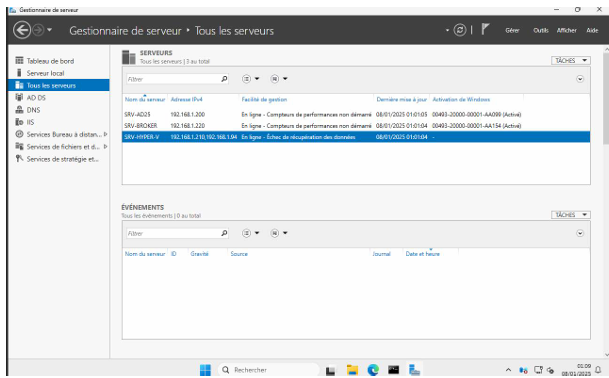The width and height of the screenshot is (609, 378).
Task: Click IP address 192.168.1.220
Action: pyautogui.click(x=188, y=126)
